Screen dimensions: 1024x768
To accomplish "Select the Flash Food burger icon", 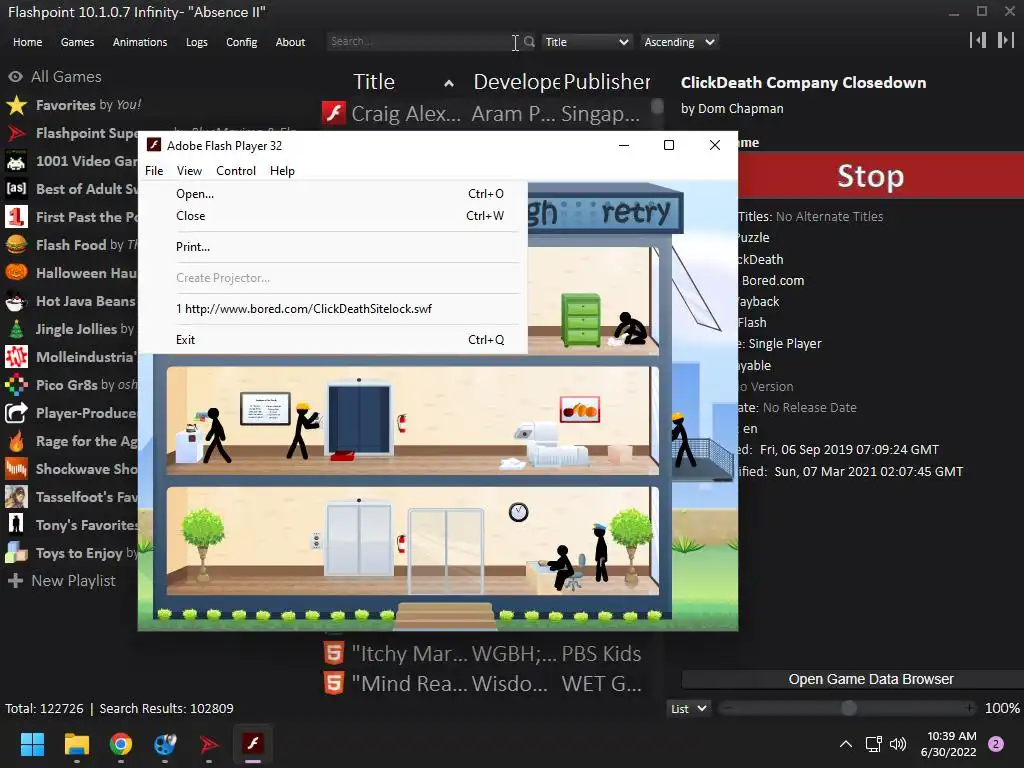I will (16, 245).
